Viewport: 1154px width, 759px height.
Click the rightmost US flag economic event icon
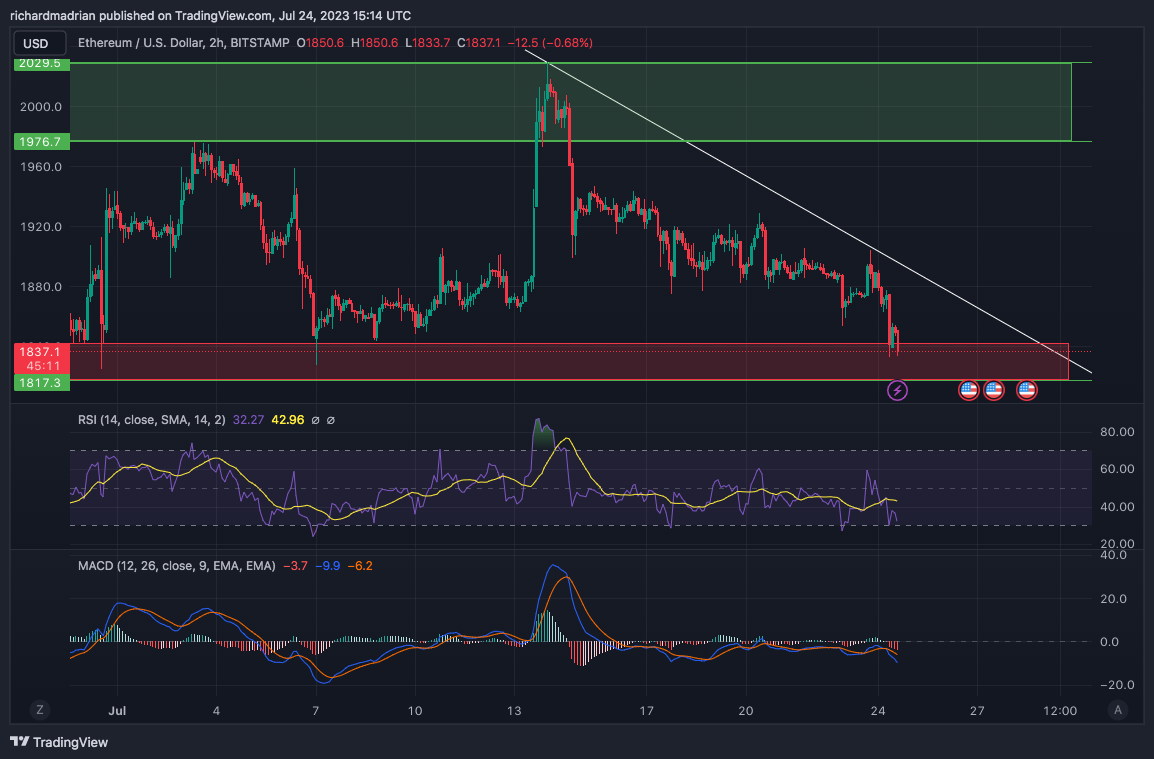[1025, 390]
